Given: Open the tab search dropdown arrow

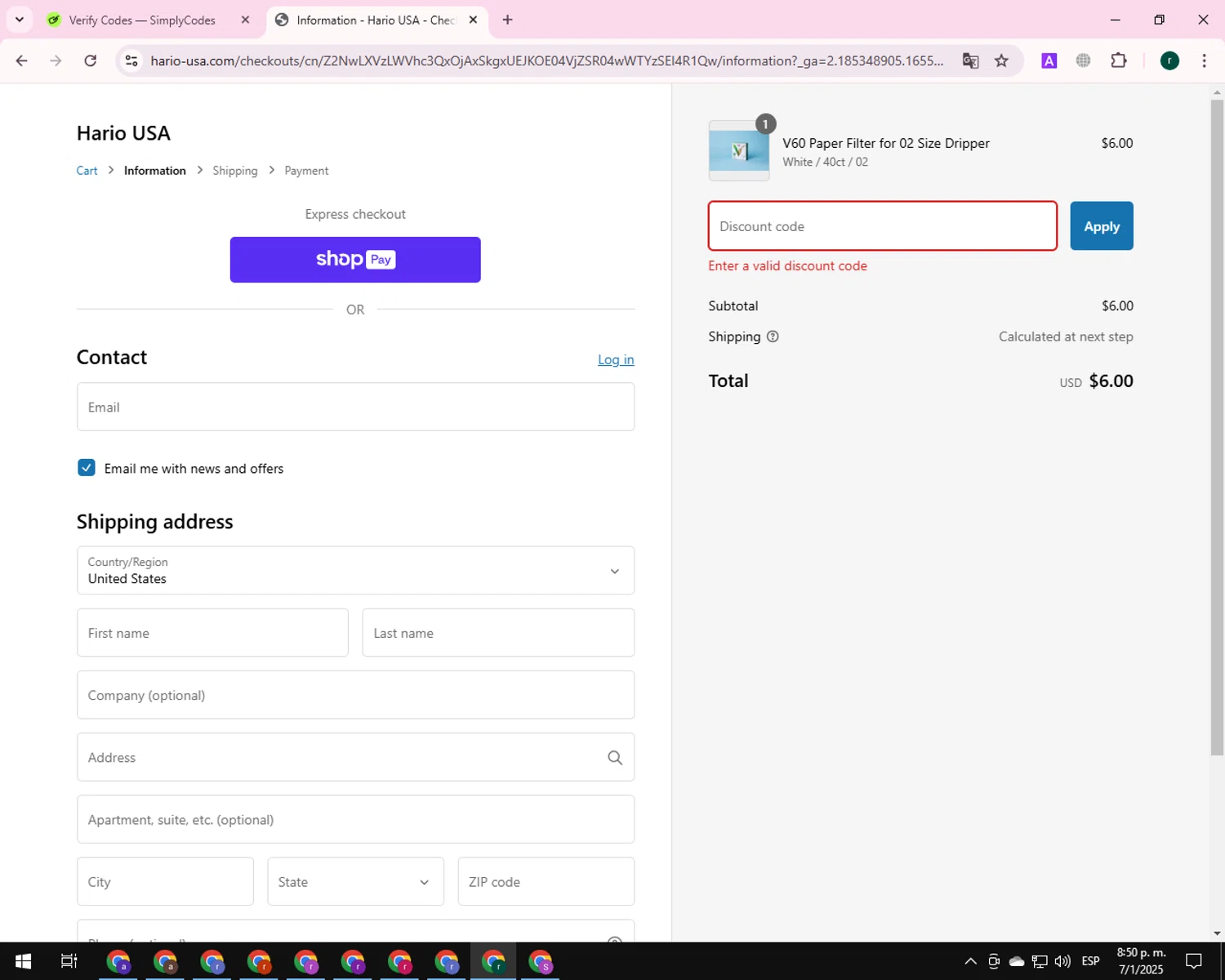Looking at the screenshot, I should tap(19, 20).
